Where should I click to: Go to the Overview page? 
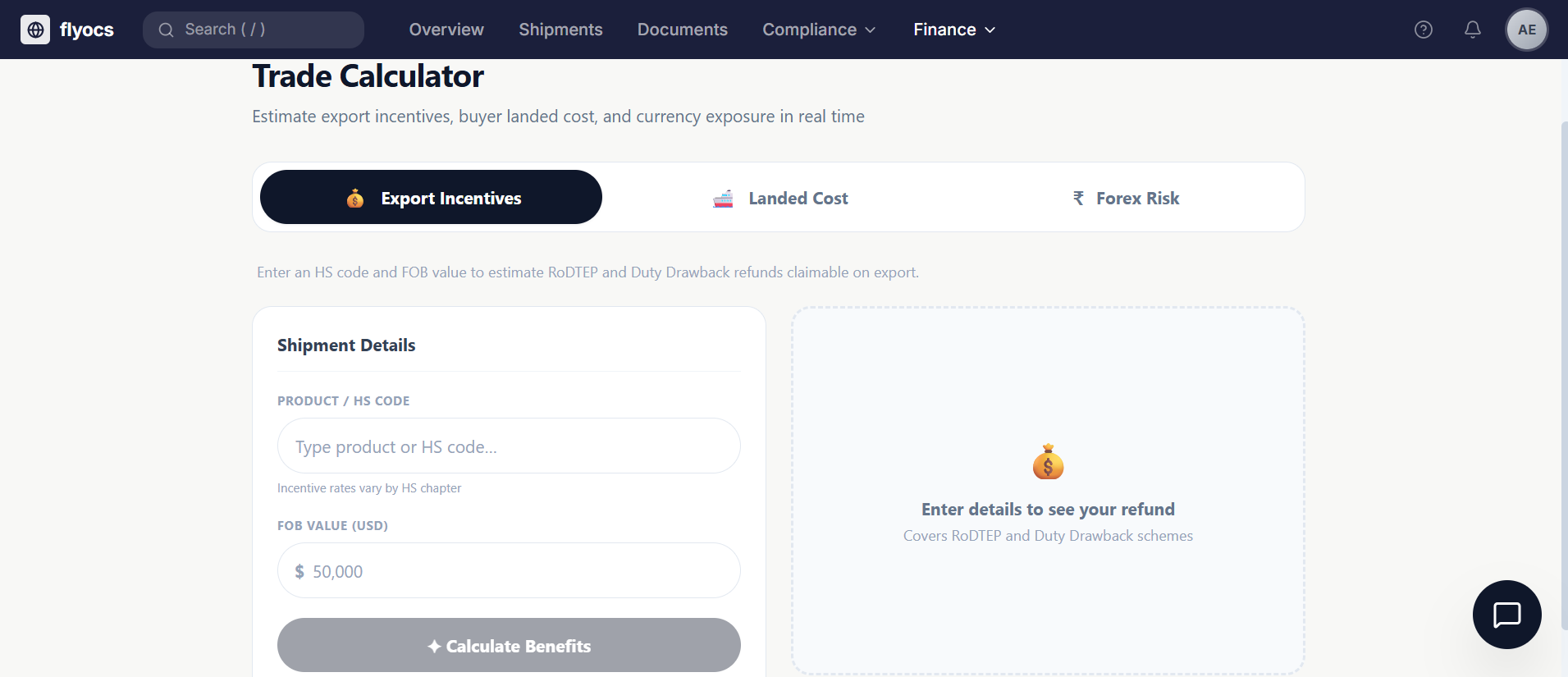(446, 30)
